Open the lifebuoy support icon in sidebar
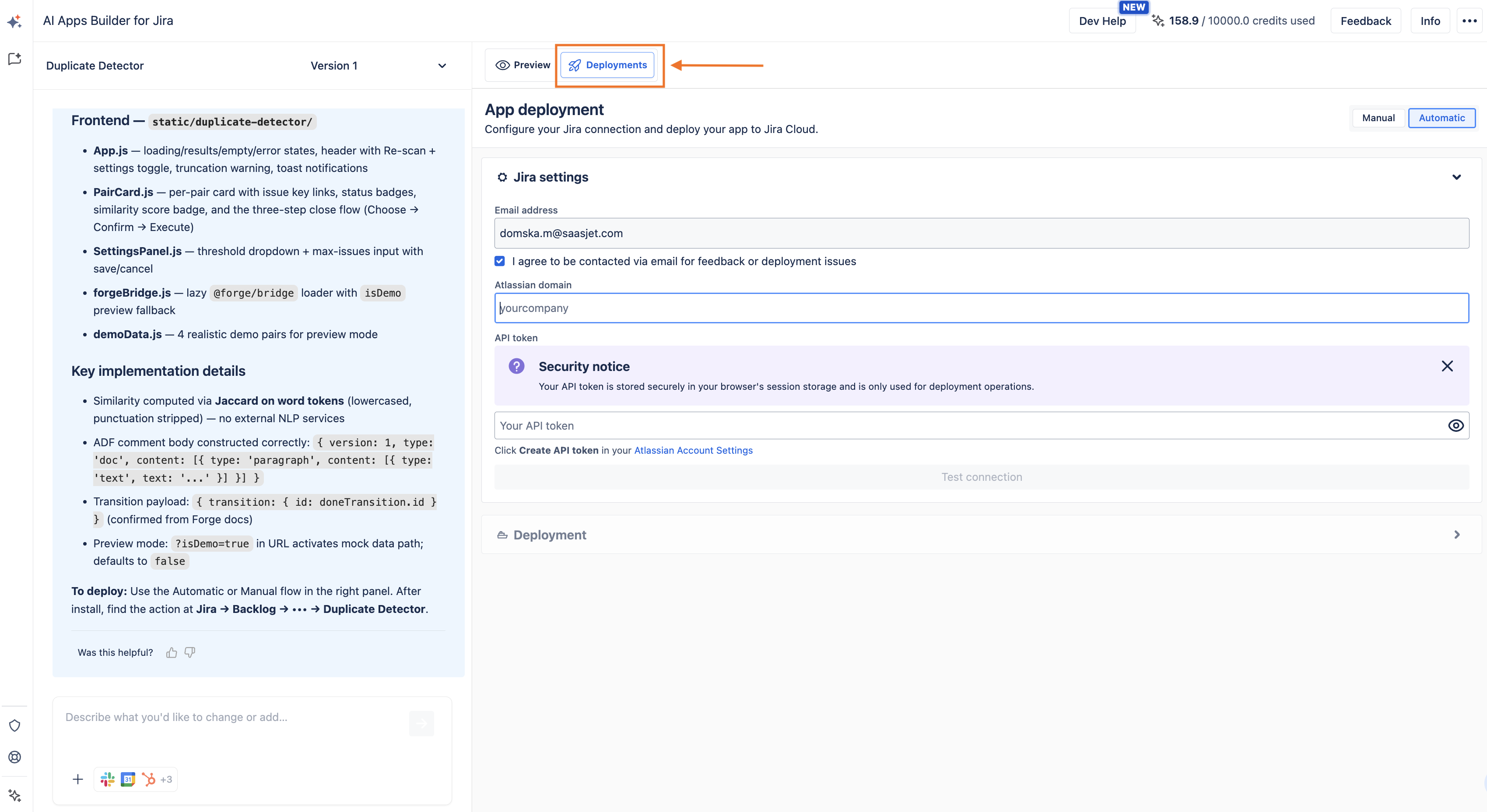1487x812 pixels. [x=14, y=757]
